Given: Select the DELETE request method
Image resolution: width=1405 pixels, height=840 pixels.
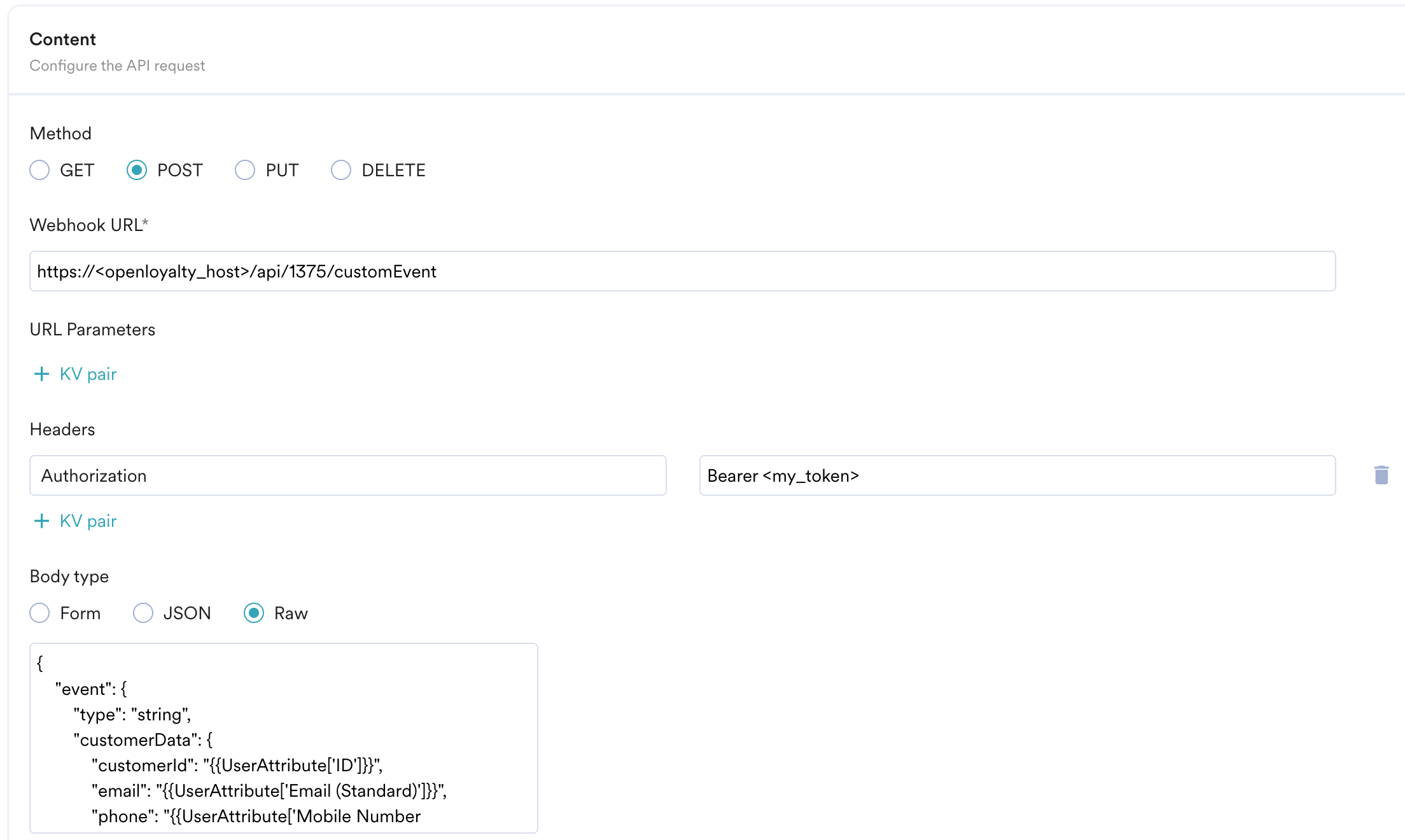Looking at the screenshot, I should click(x=340, y=170).
